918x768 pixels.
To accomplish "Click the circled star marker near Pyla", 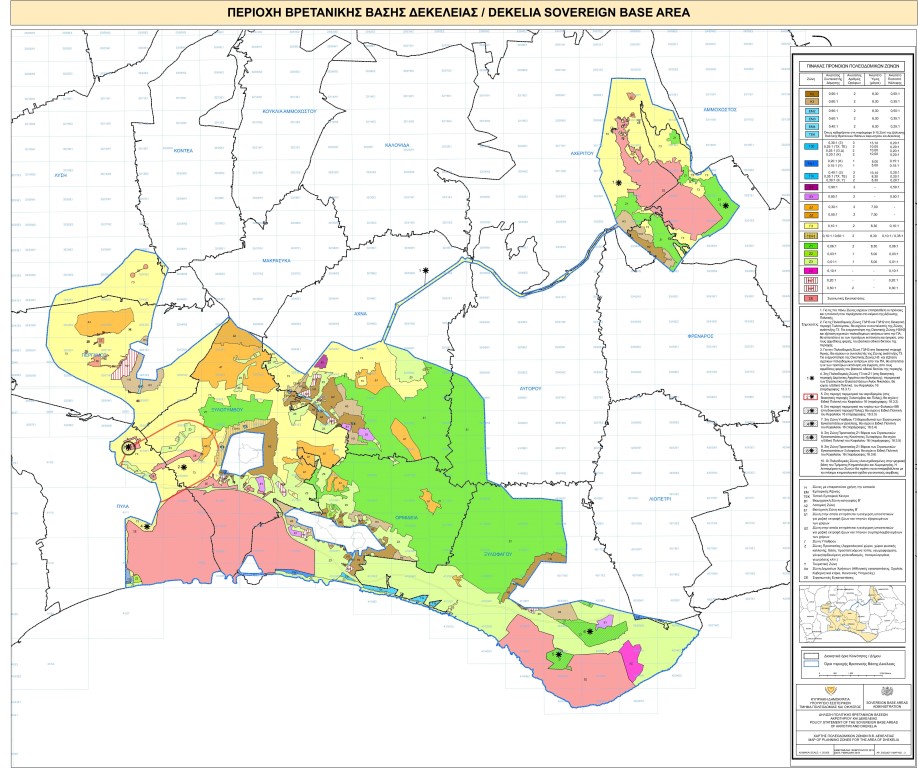I will (x=128, y=449).
